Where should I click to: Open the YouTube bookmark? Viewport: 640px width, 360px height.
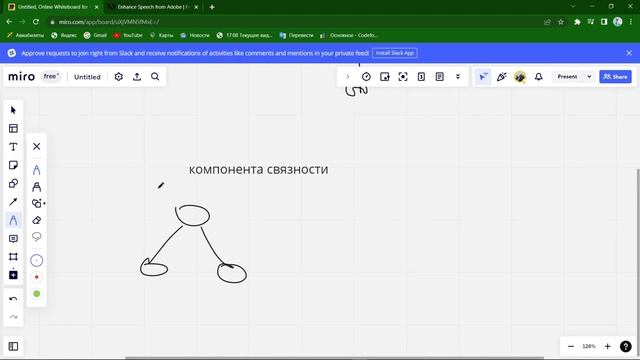(x=128, y=36)
